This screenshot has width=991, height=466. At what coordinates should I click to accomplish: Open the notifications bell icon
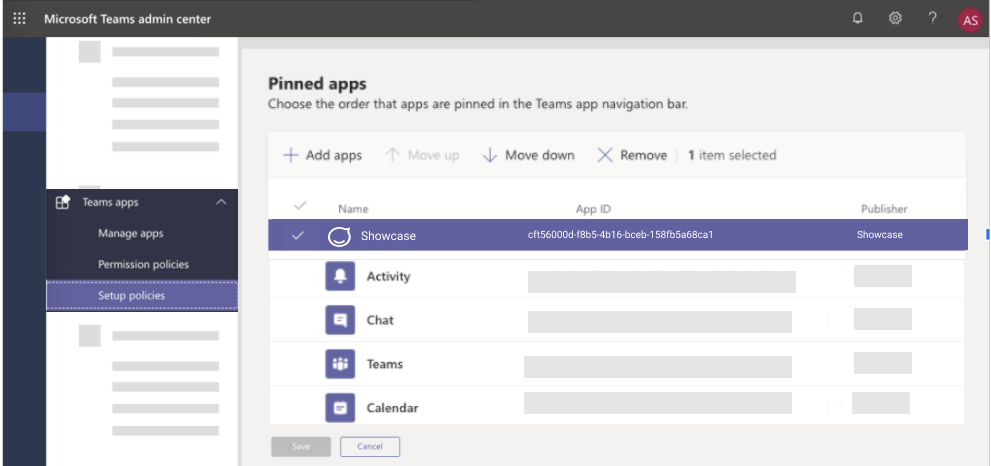tap(858, 18)
